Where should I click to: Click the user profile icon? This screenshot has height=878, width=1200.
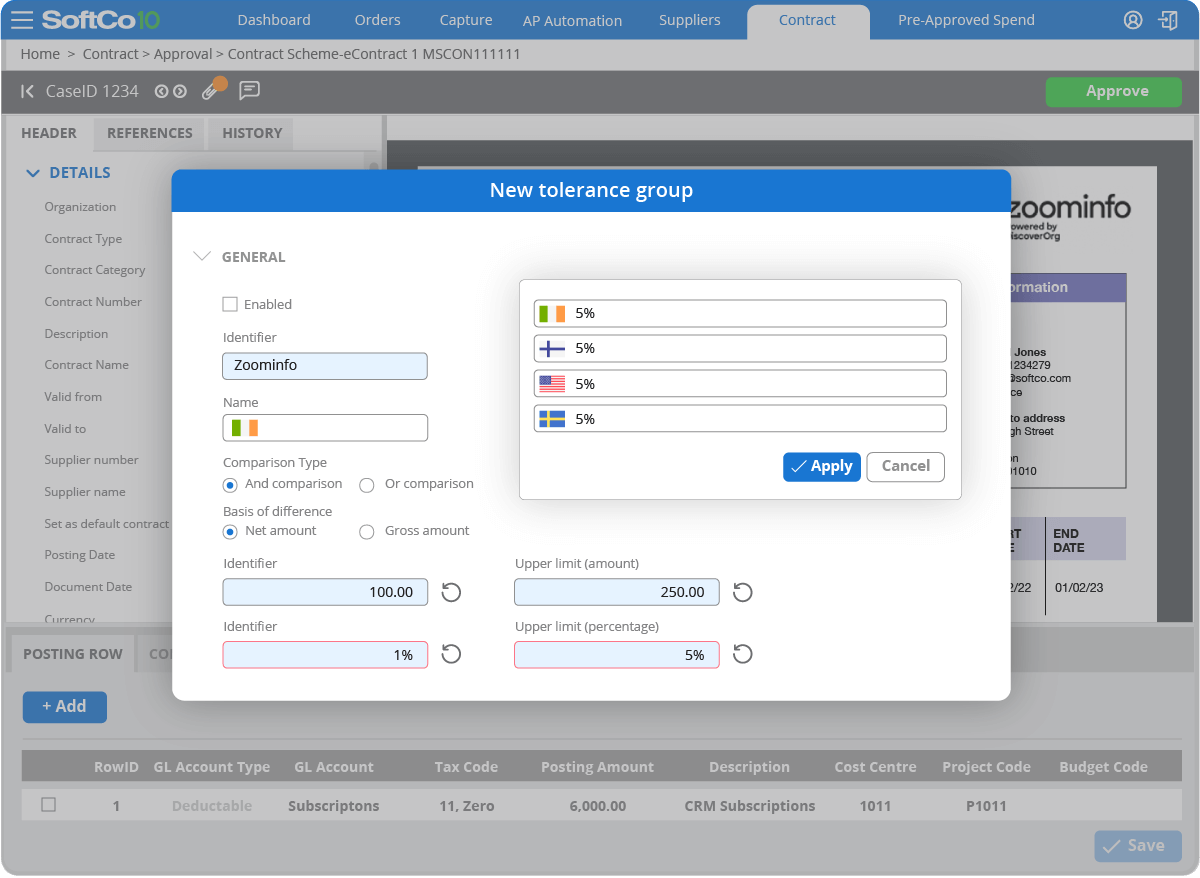click(1132, 19)
